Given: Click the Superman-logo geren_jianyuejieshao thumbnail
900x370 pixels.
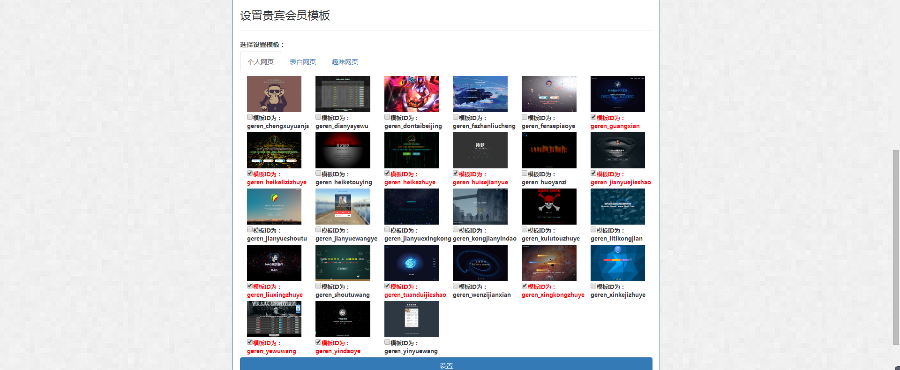Looking at the screenshot, I should 618,150.
